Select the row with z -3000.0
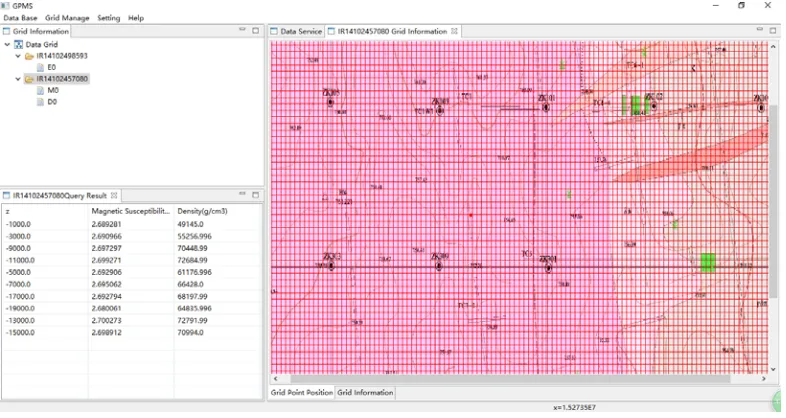 coord(132,237)
